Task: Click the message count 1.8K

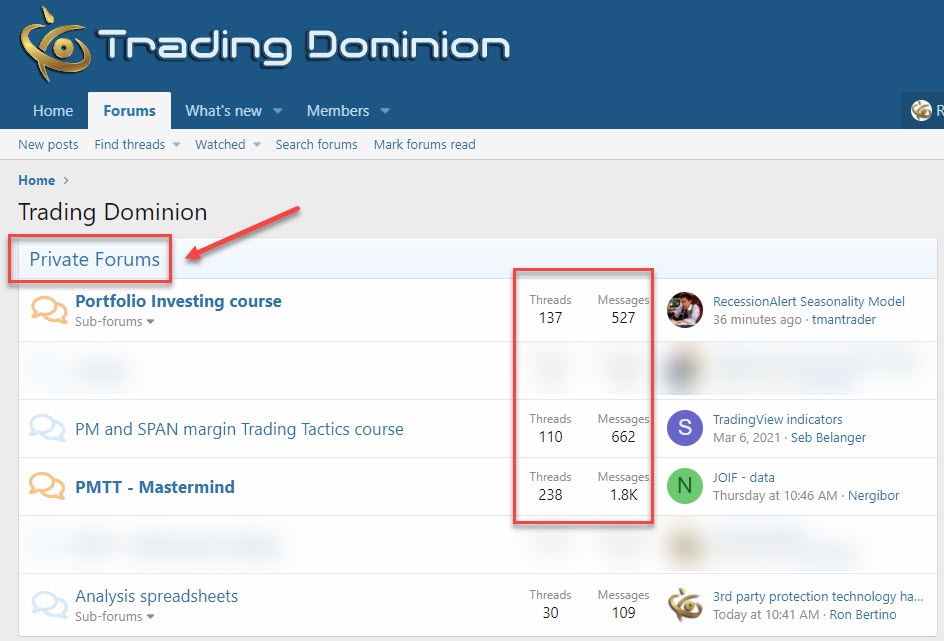Action: 623,495
